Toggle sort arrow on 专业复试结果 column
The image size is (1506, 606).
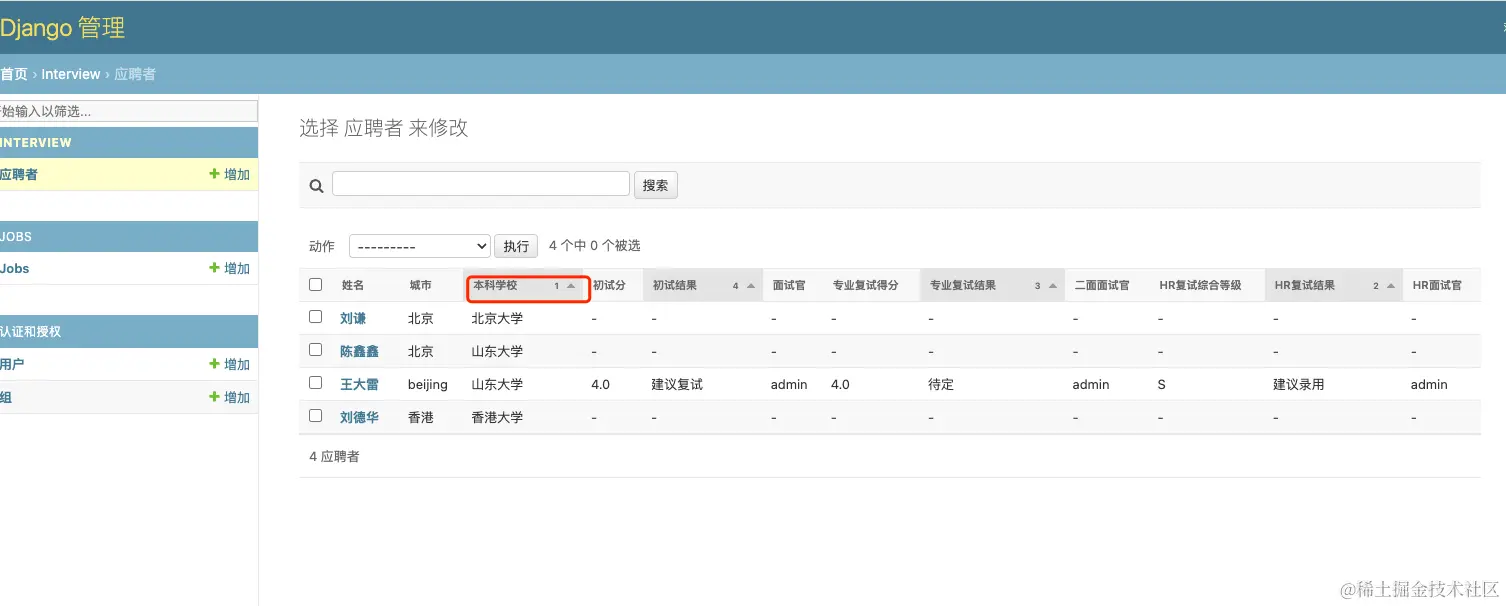coord(1052,286)
